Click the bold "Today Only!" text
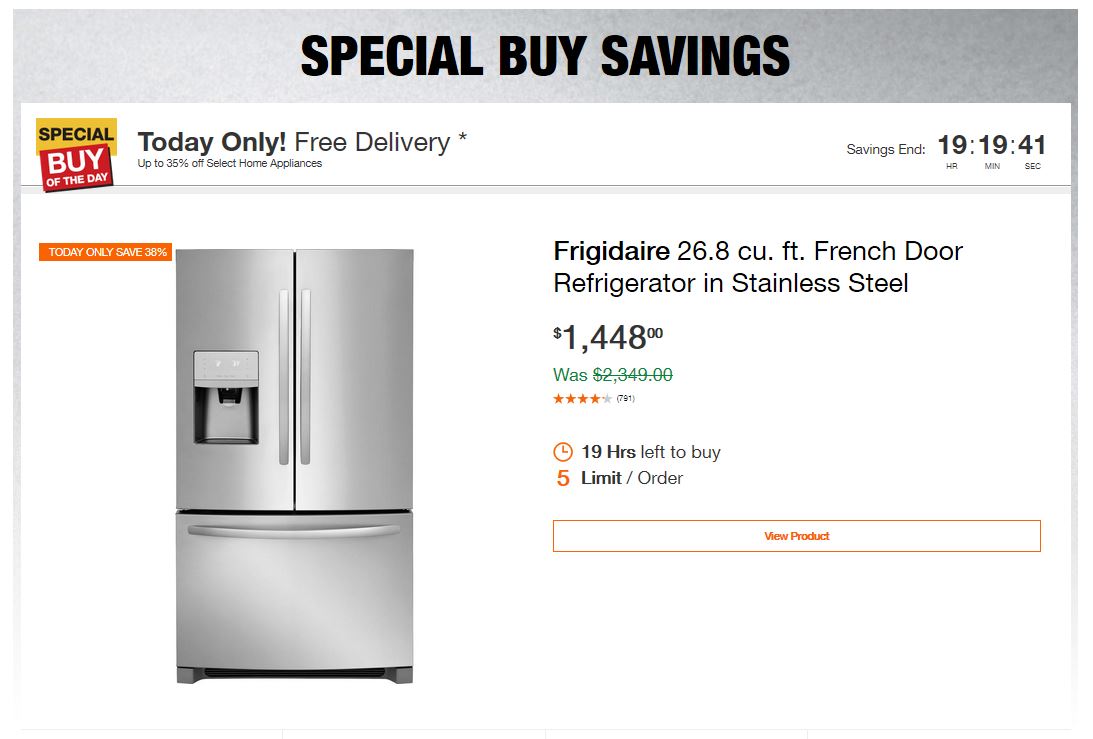The height and width of the screenshot is (739, 1093). [212, 142]
